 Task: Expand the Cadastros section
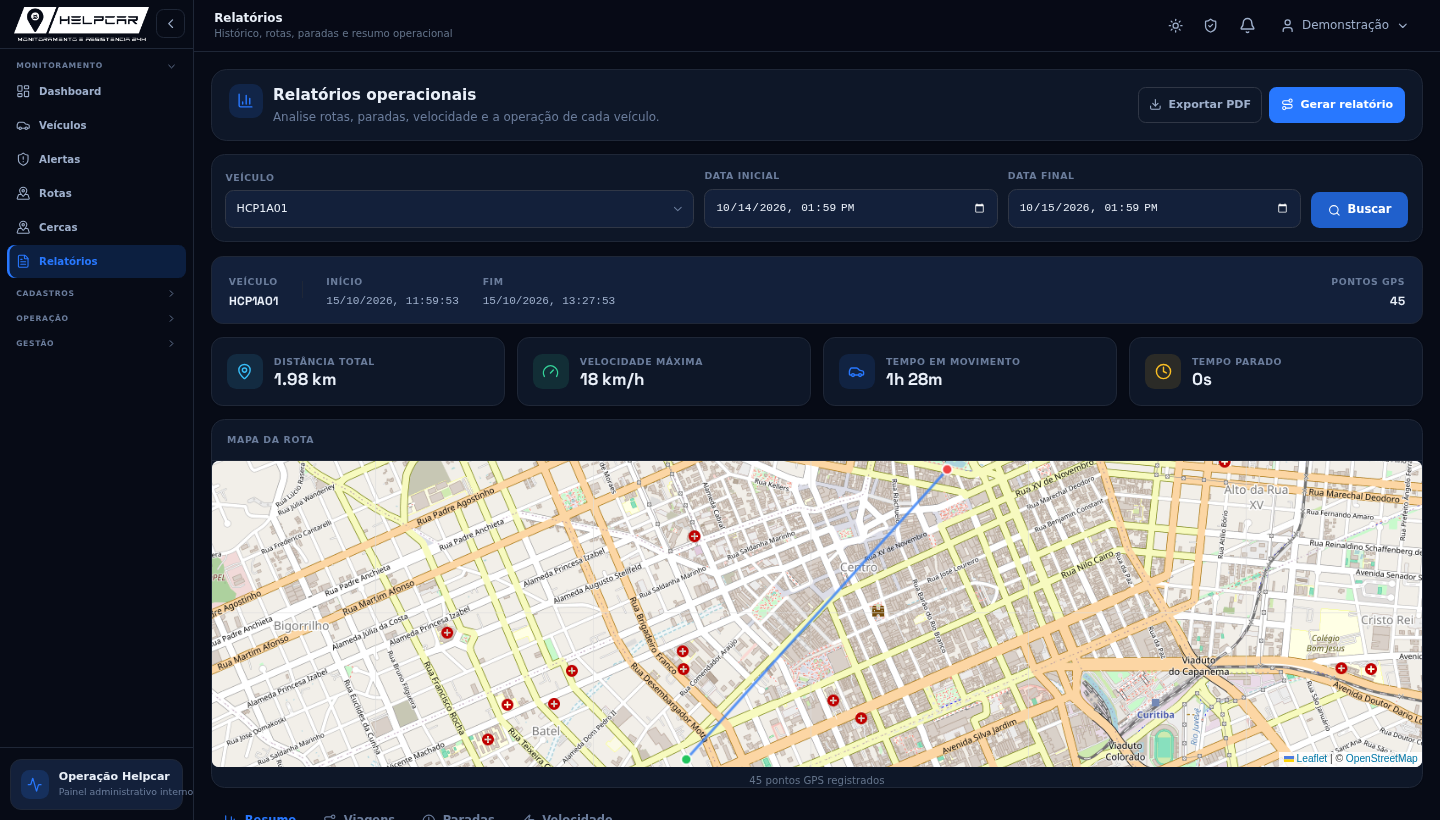pyautogui.click(x=96, y=293)
